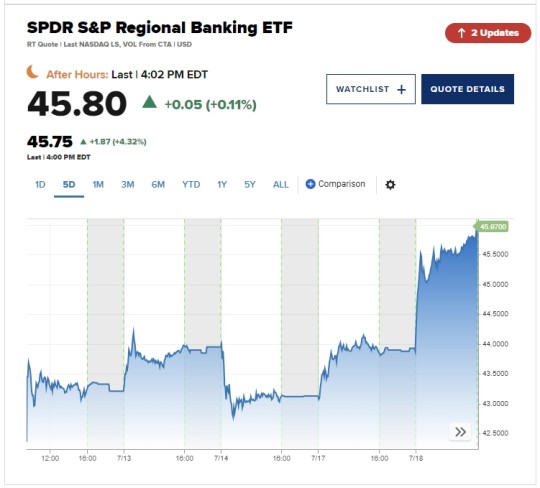The image size is (540, 488).
Task: Select the 5D time range tab
Action: coord(69,185)
